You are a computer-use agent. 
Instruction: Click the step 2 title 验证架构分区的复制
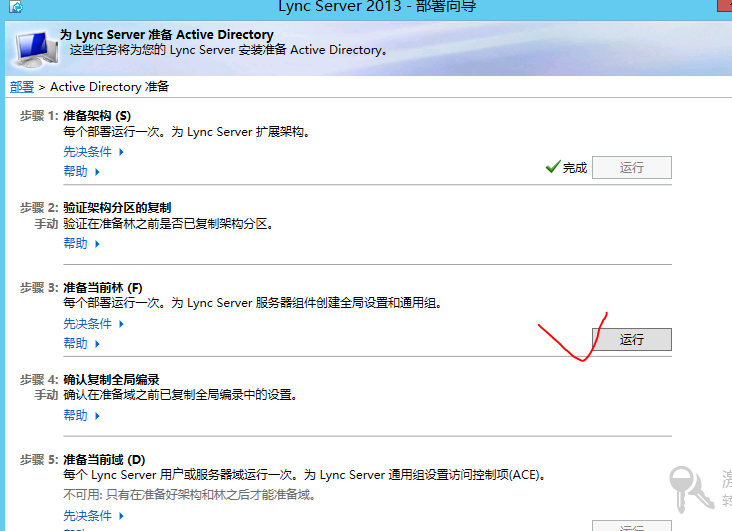tap(117, 207)
